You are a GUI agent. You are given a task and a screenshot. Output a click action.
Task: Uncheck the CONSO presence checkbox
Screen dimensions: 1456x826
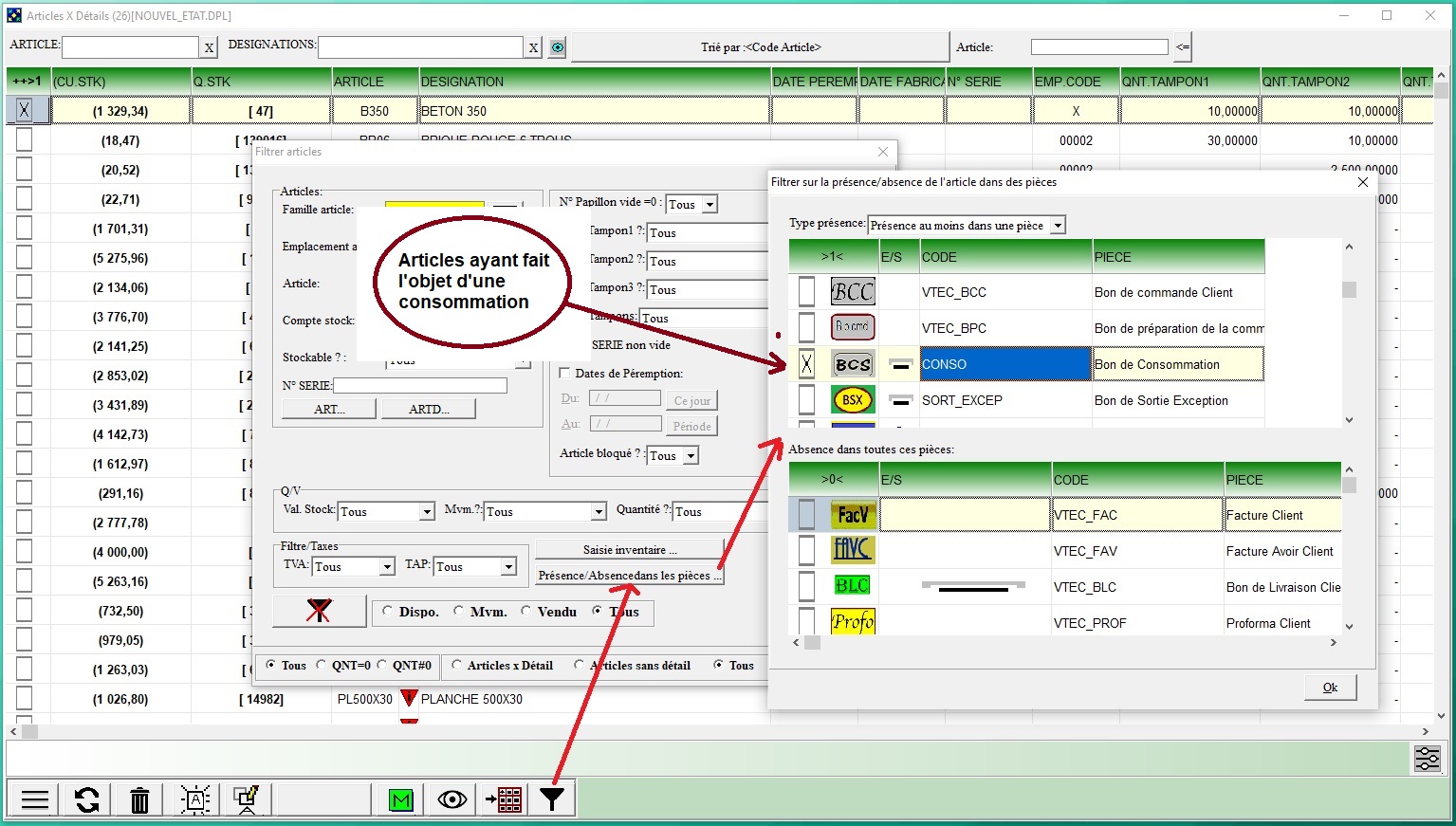(x=806, y=363)
